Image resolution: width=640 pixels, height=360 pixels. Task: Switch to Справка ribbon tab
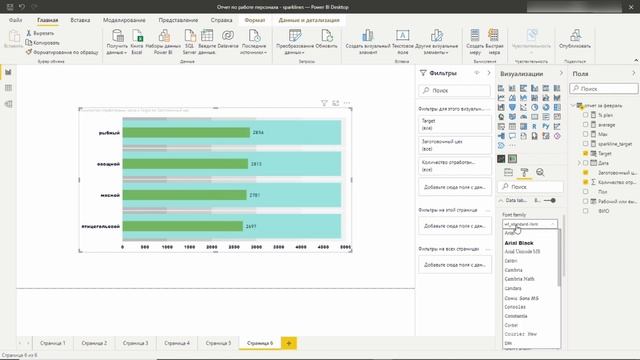(x=221, y=20)
